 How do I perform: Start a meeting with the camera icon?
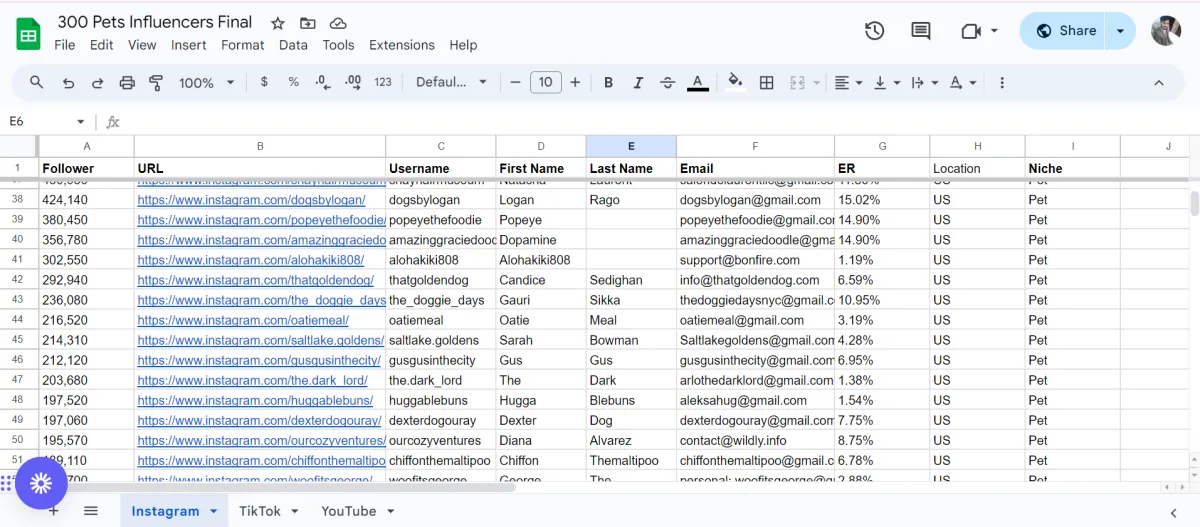click(x=970, y=31)
